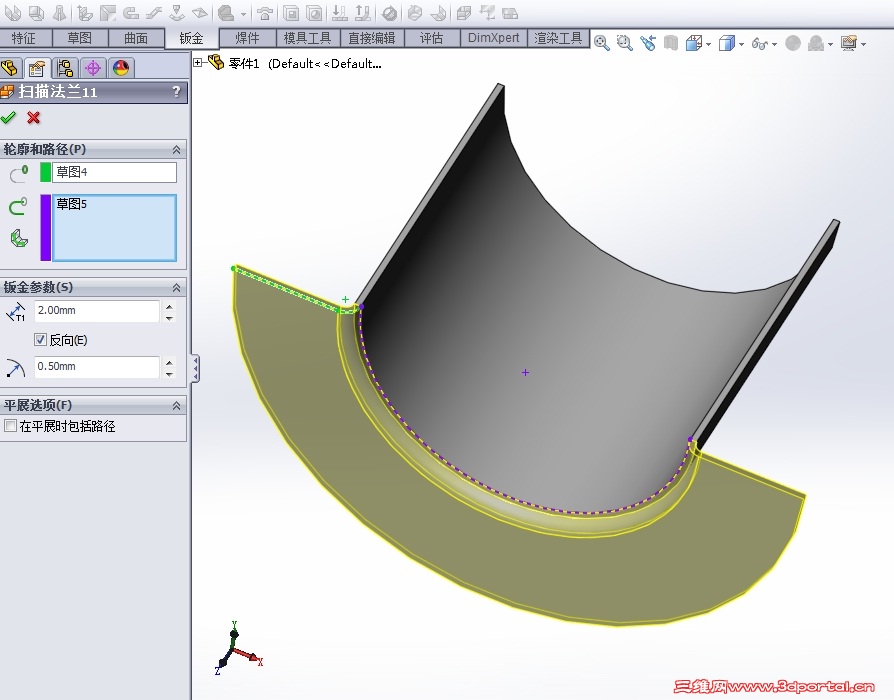Click the Previous View icon
Screen dimensions: 894x700
coord(648,43)
